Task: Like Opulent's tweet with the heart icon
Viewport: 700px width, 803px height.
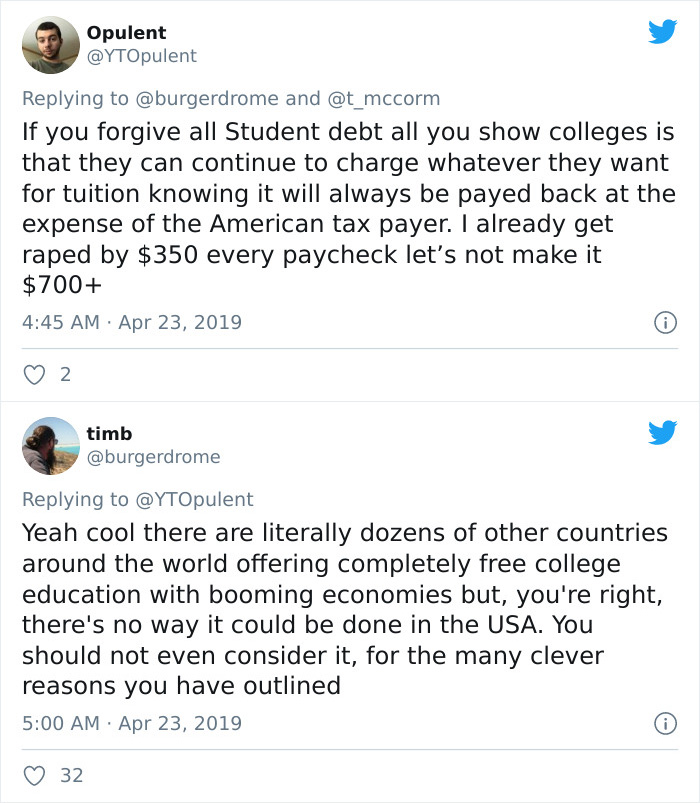Action: click(x=34, y=373)
